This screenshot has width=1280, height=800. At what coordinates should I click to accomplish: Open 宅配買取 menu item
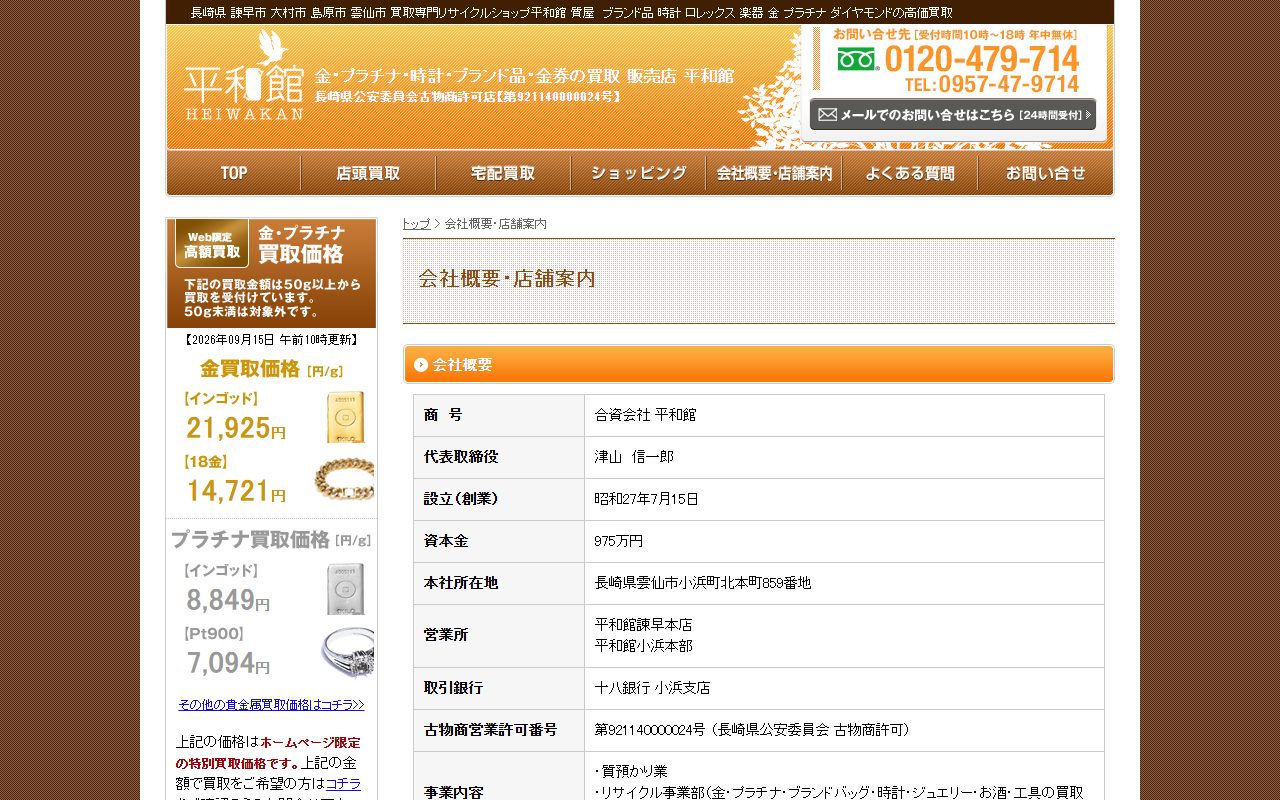point(504,173)
